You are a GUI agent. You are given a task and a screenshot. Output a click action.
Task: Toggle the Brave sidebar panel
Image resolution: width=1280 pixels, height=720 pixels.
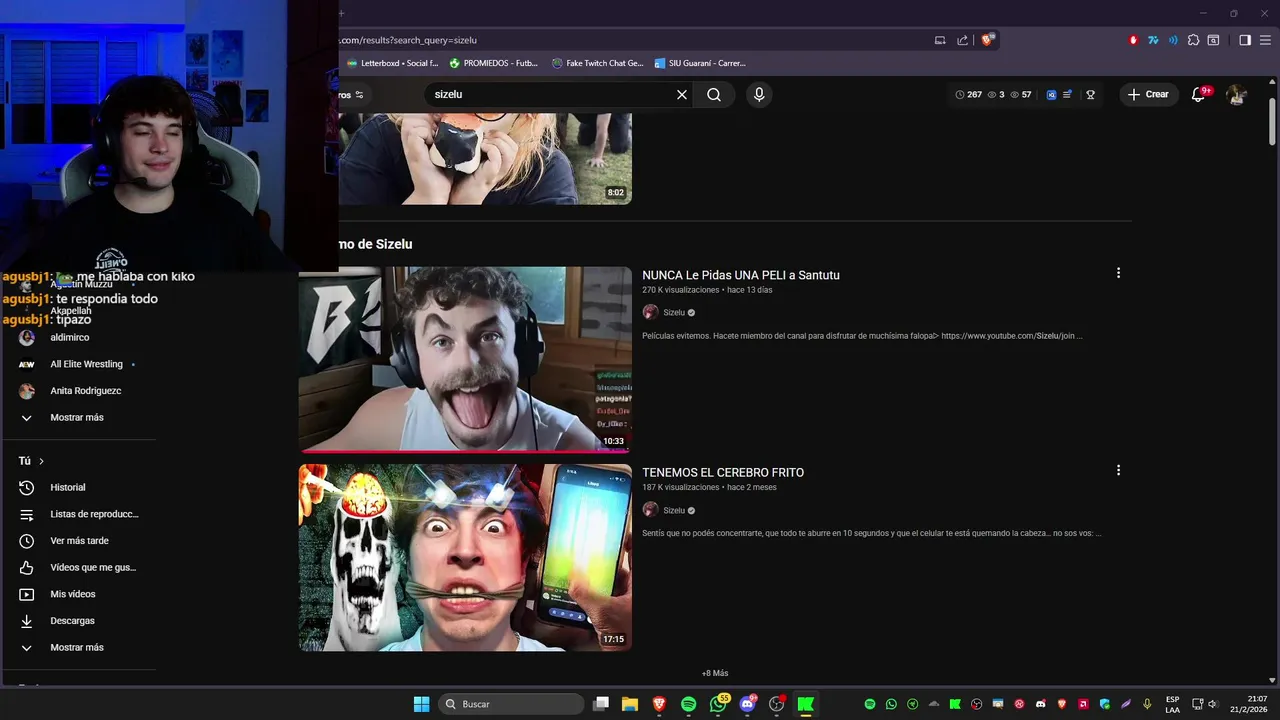click(1245, 40)
